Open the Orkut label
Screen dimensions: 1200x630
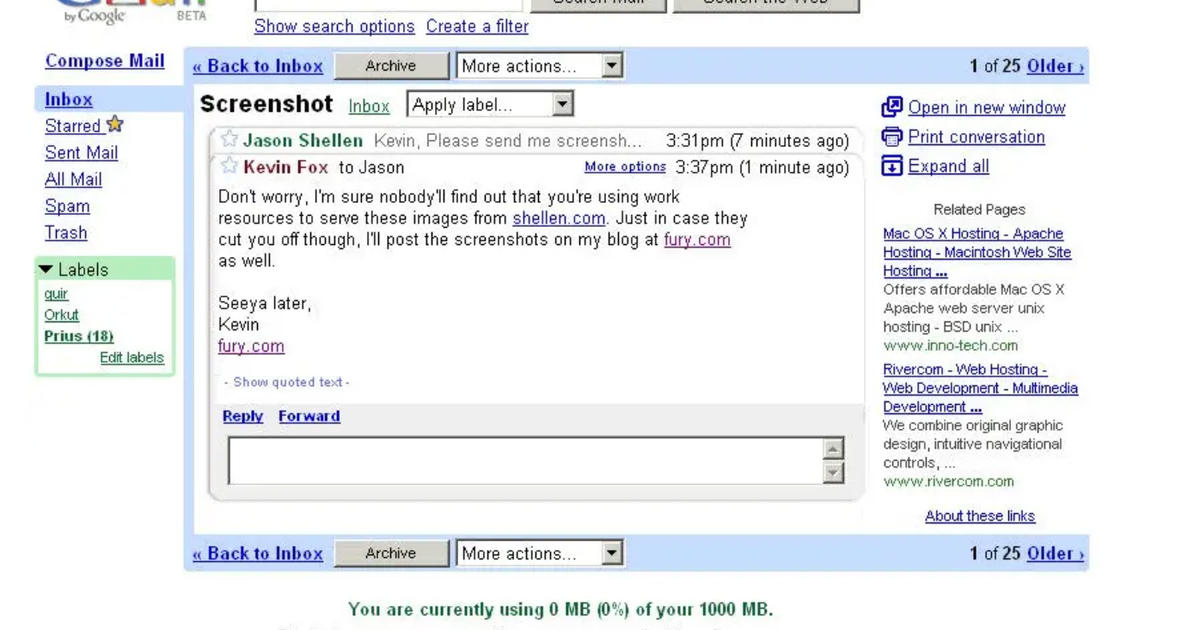61,315
